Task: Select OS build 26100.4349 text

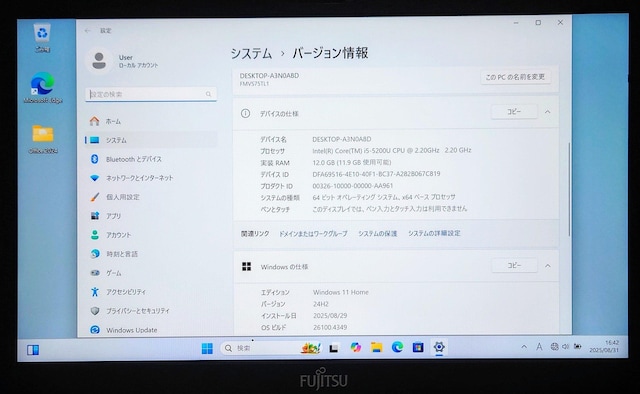Action: 330,327
